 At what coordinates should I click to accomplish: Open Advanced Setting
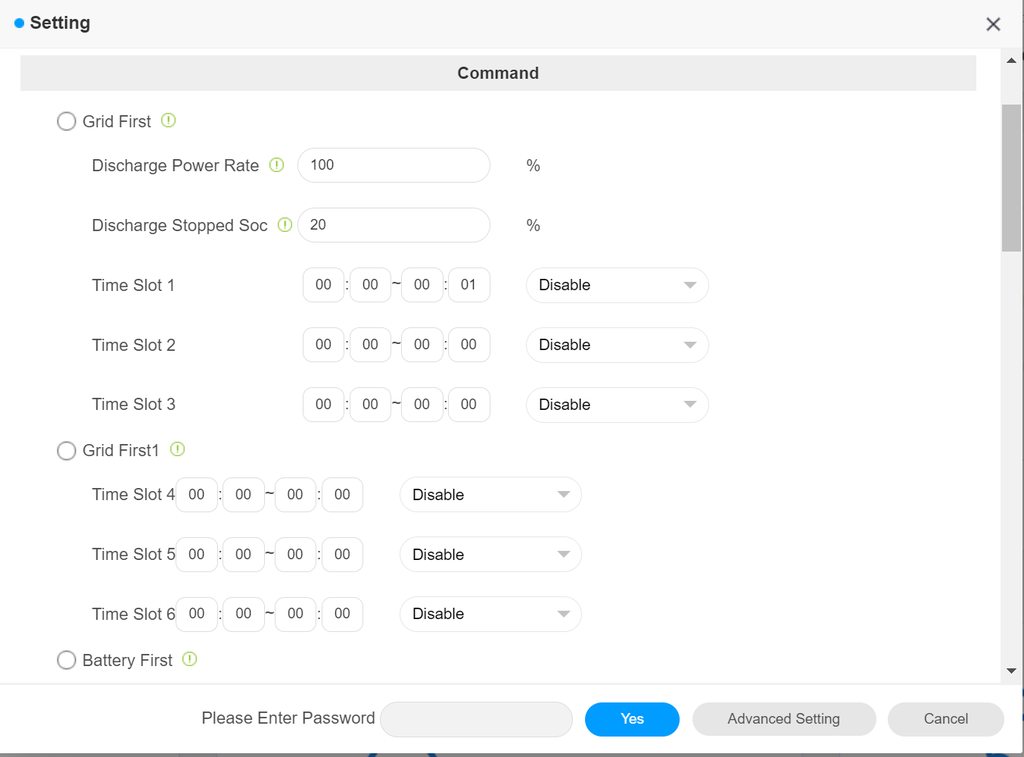tap(783, 719)
